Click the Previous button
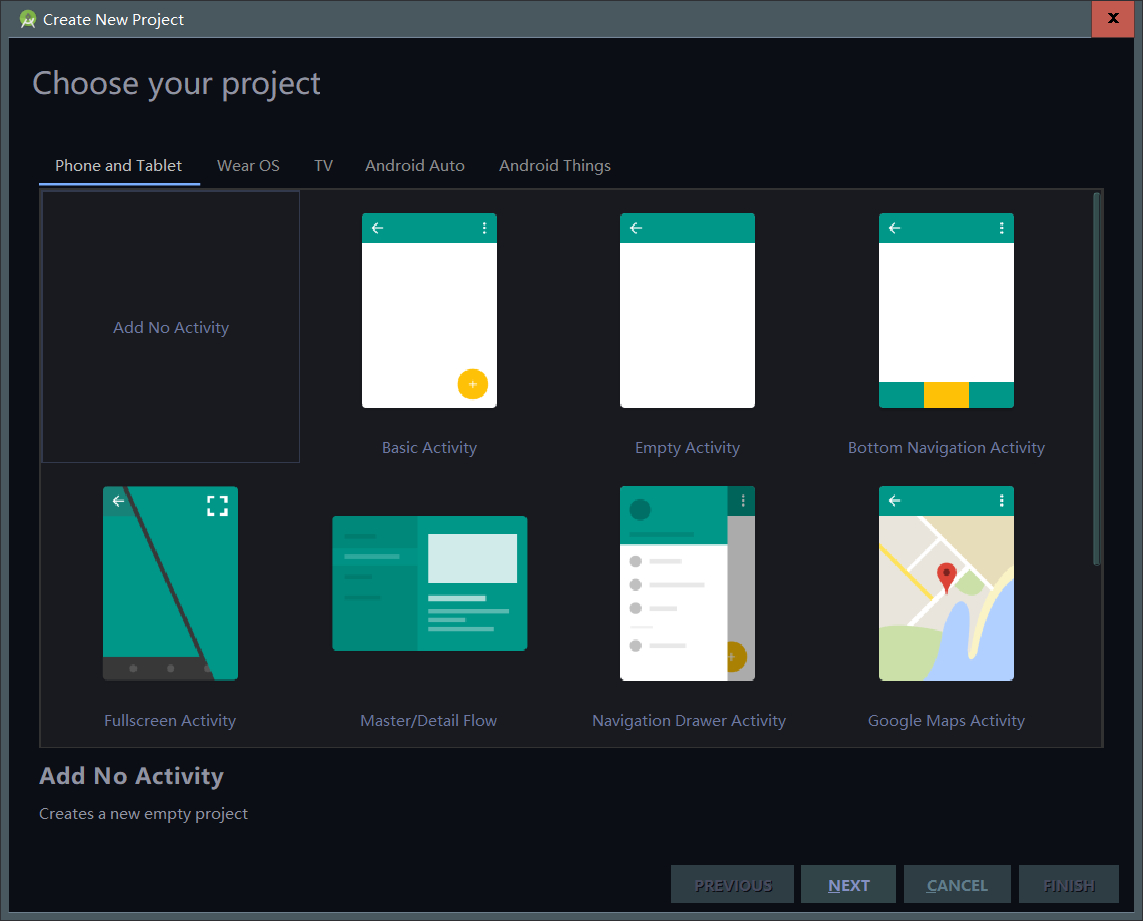The image size is (1143, 921). click(733, 885)
